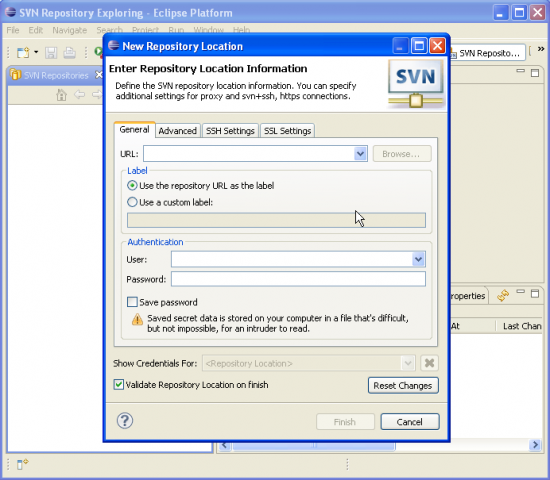Viewport: 550px width, 480px height.
Task: Click the Home icon in SVN Repositories view
Action: 61,95
